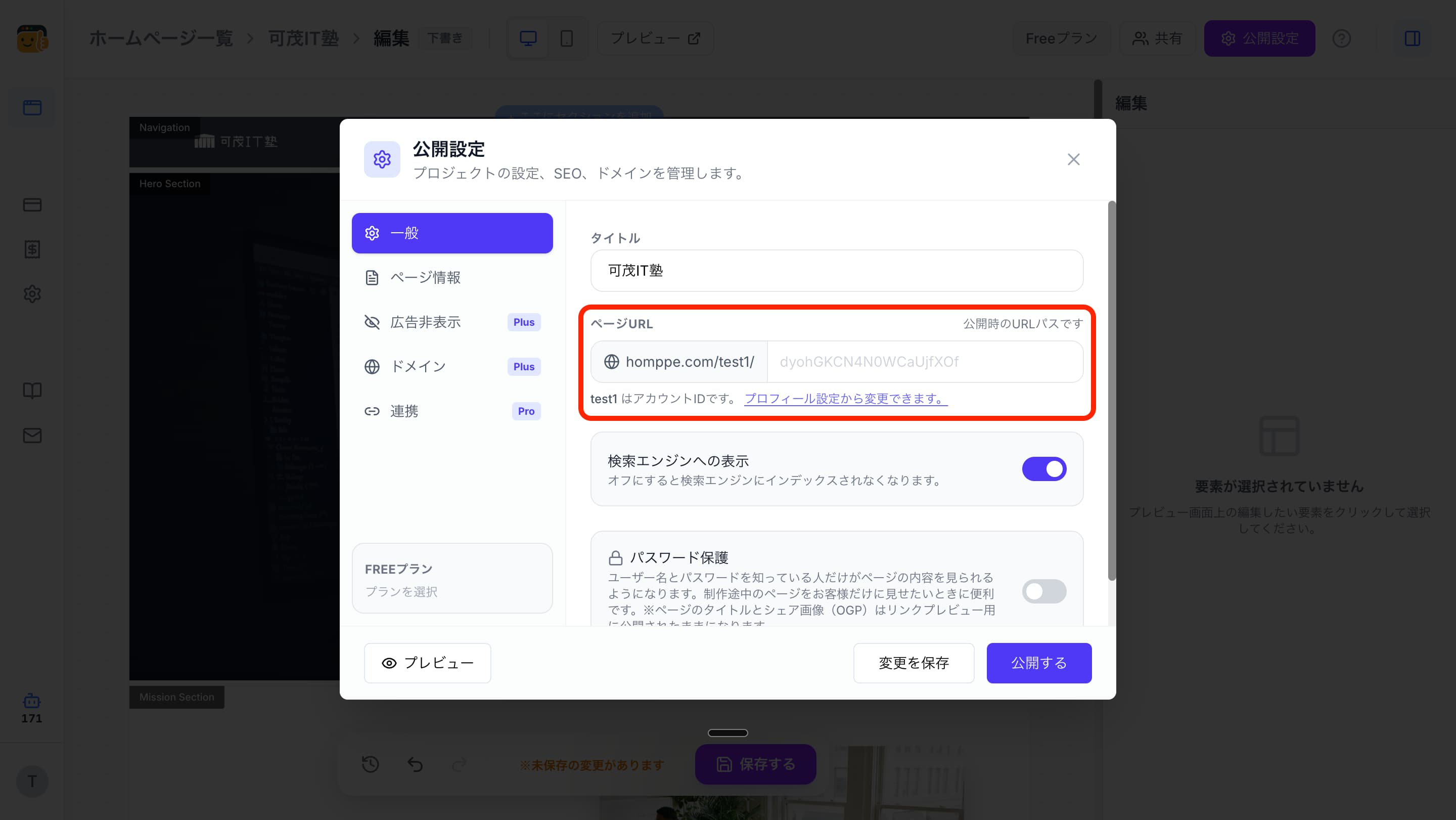Open the mail icon in left sidebar
Screen dimensions: 1456x820
[32, 436]
